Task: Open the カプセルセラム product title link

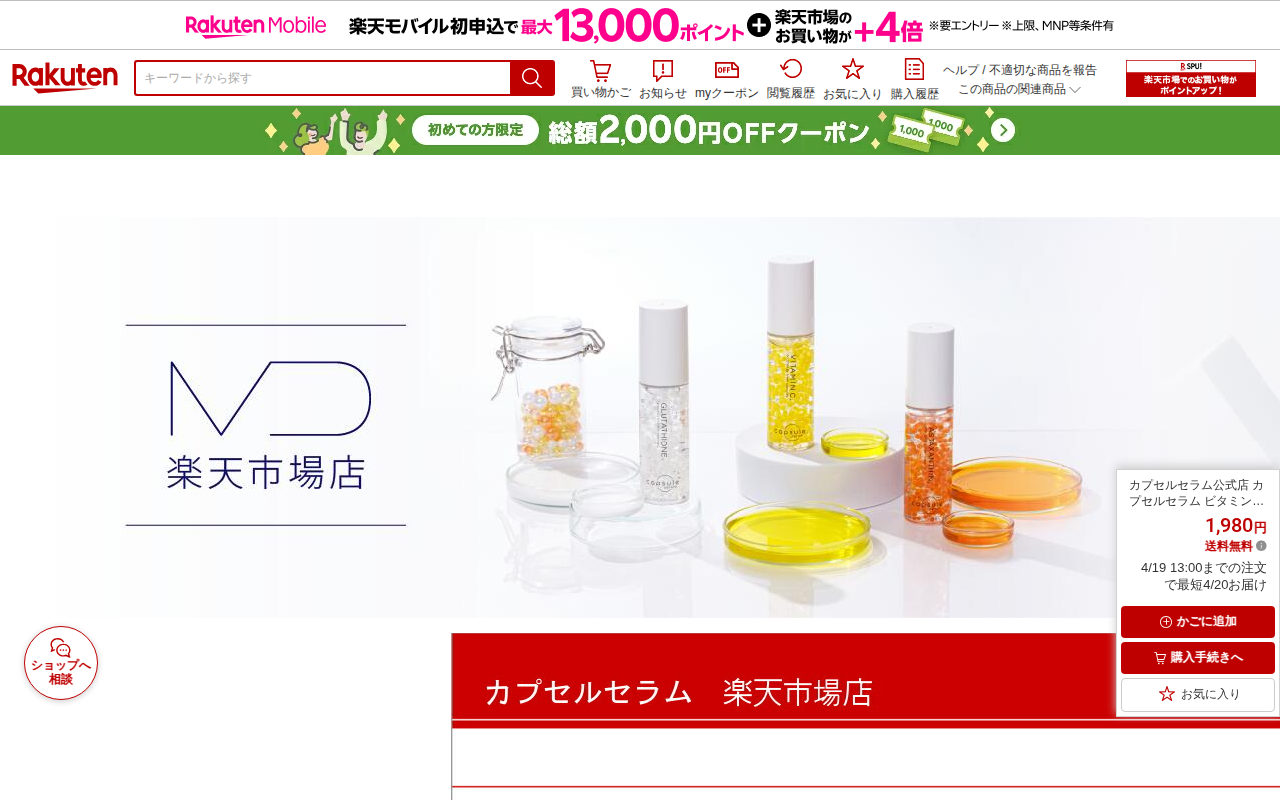Action: (x=1197, y=493)
